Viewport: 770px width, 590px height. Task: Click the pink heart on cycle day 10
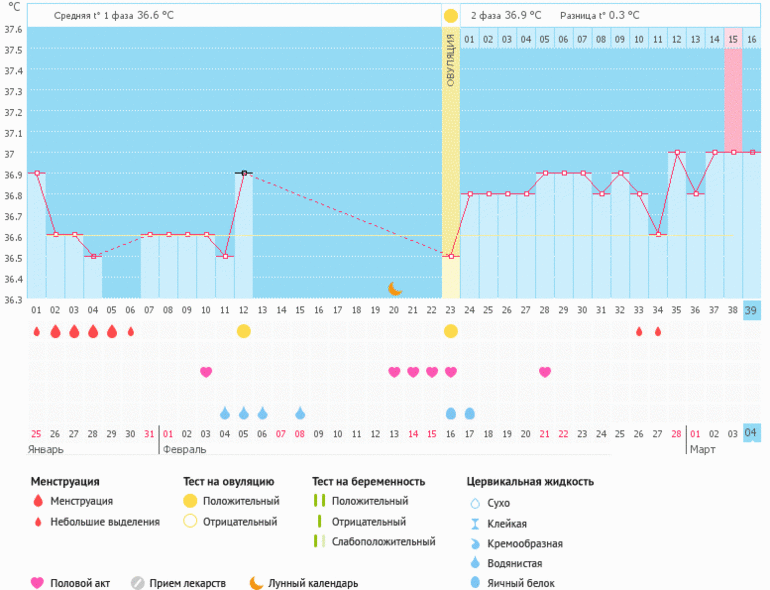[x=206, y=372]
